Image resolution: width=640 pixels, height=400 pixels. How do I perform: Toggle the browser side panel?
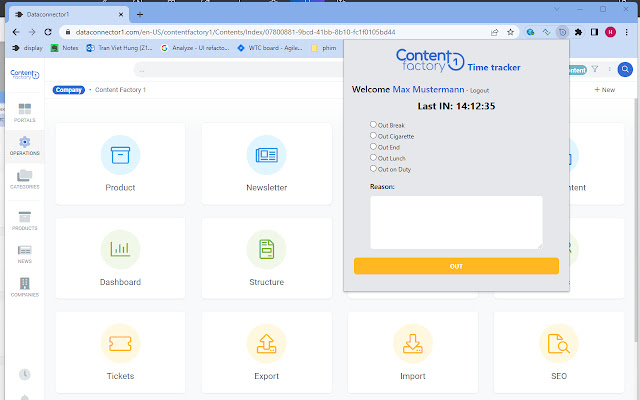[x=594, y=32]
